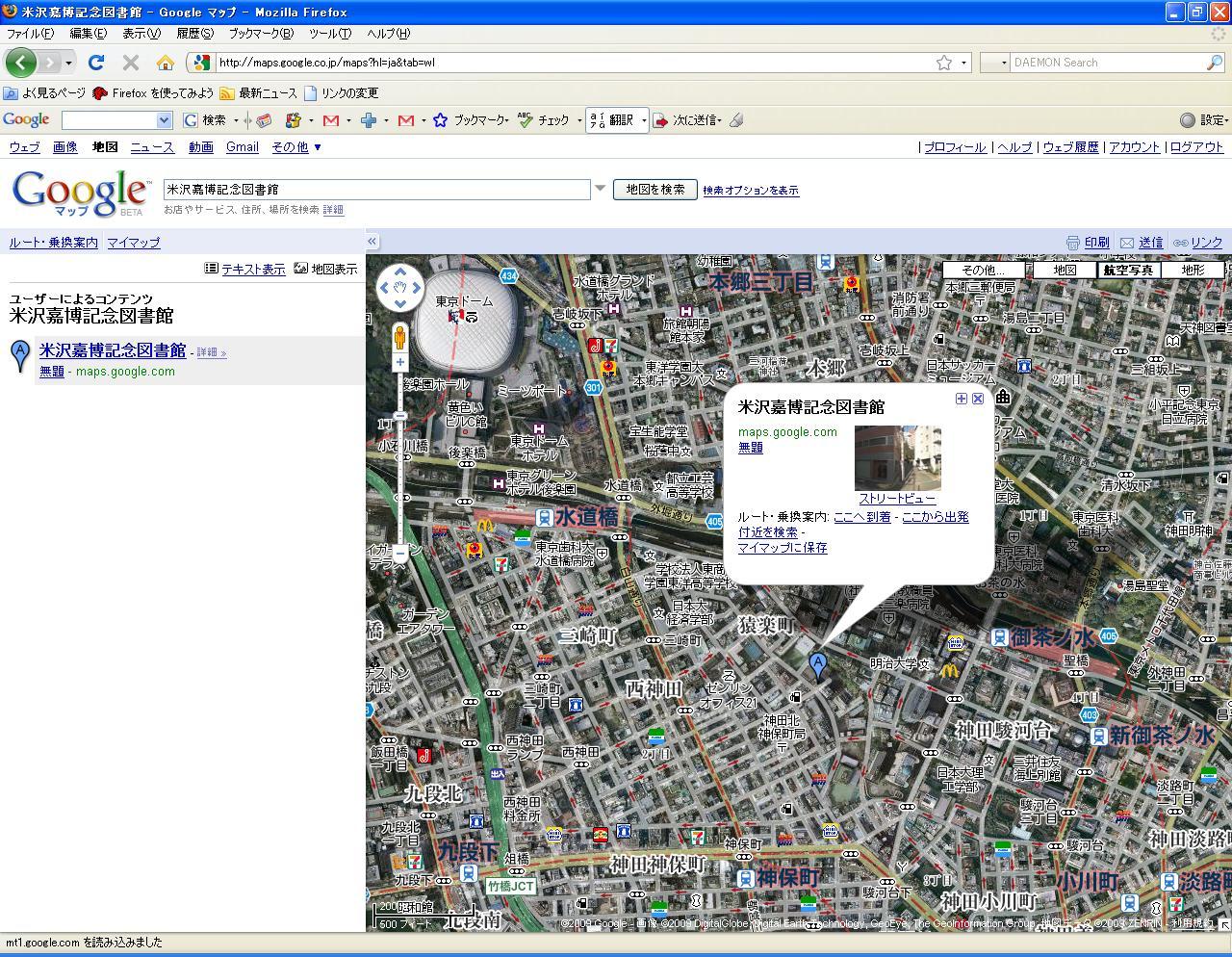Click the Google Toolbar 検索 button
Screen dimensions: 1232x957
pos(206,120)
